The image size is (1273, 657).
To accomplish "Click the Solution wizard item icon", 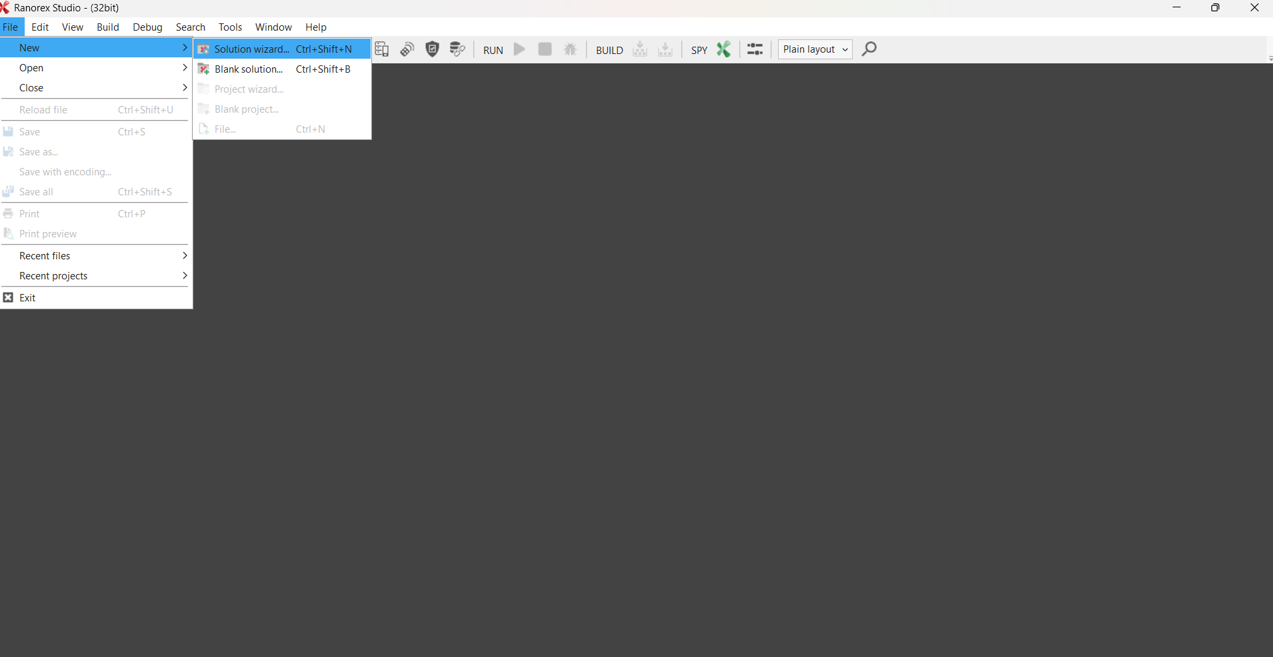I will 204,49.
